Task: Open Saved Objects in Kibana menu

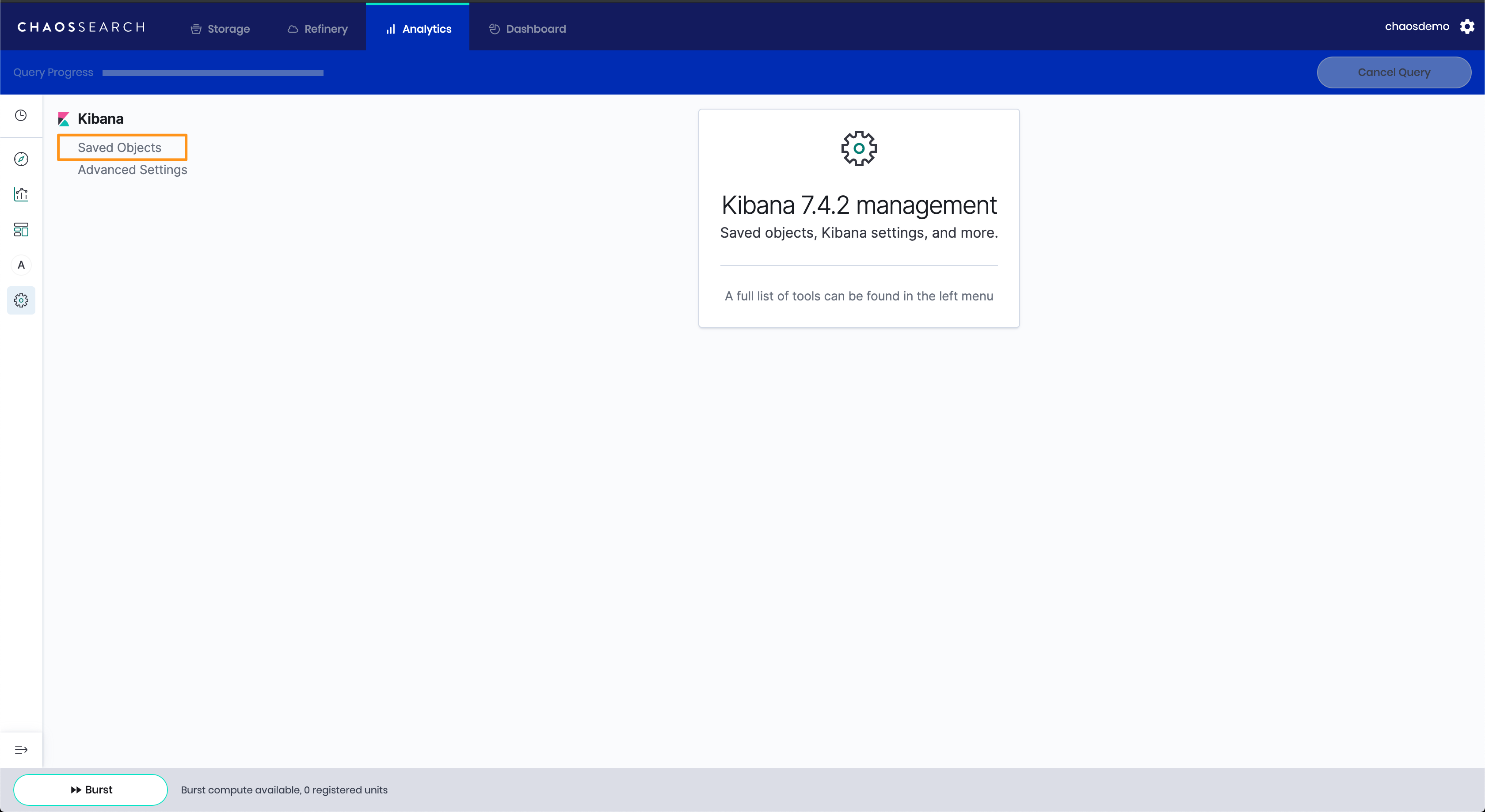Action: [x=119, y=148]
